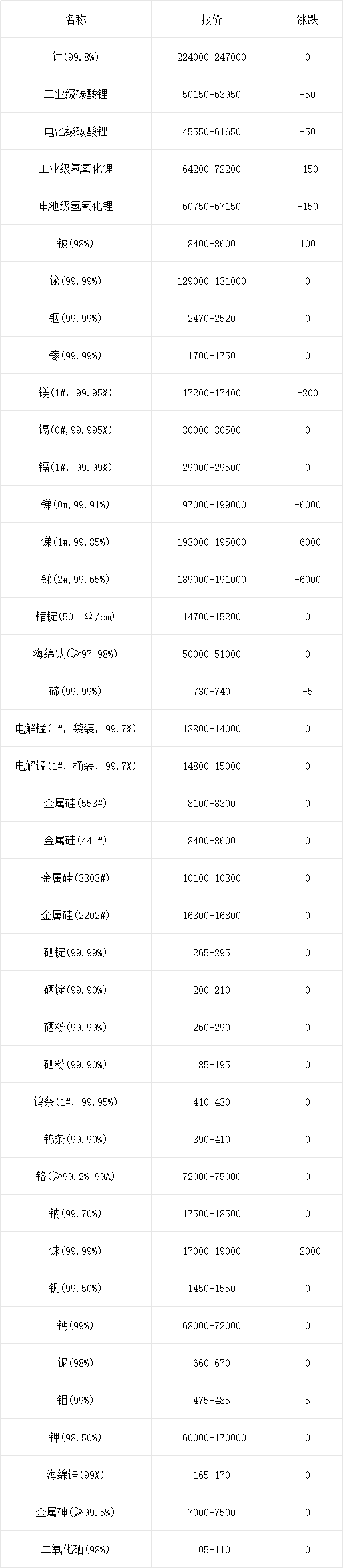Select the 铍(98%) change value 100

click(x=308, y=243)
